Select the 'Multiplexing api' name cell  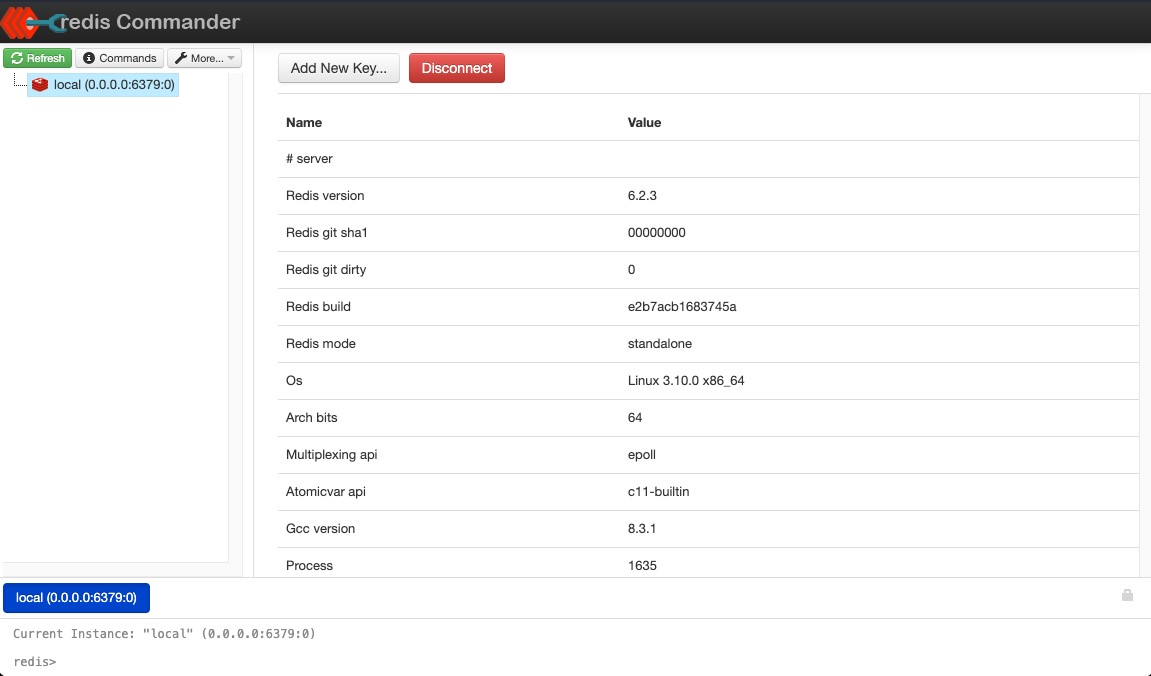pyautogui.click(x=331, y=454)
